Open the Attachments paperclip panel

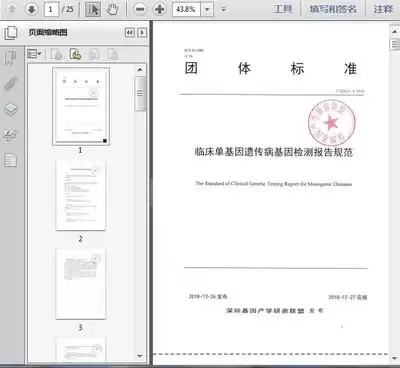[10, 84]
